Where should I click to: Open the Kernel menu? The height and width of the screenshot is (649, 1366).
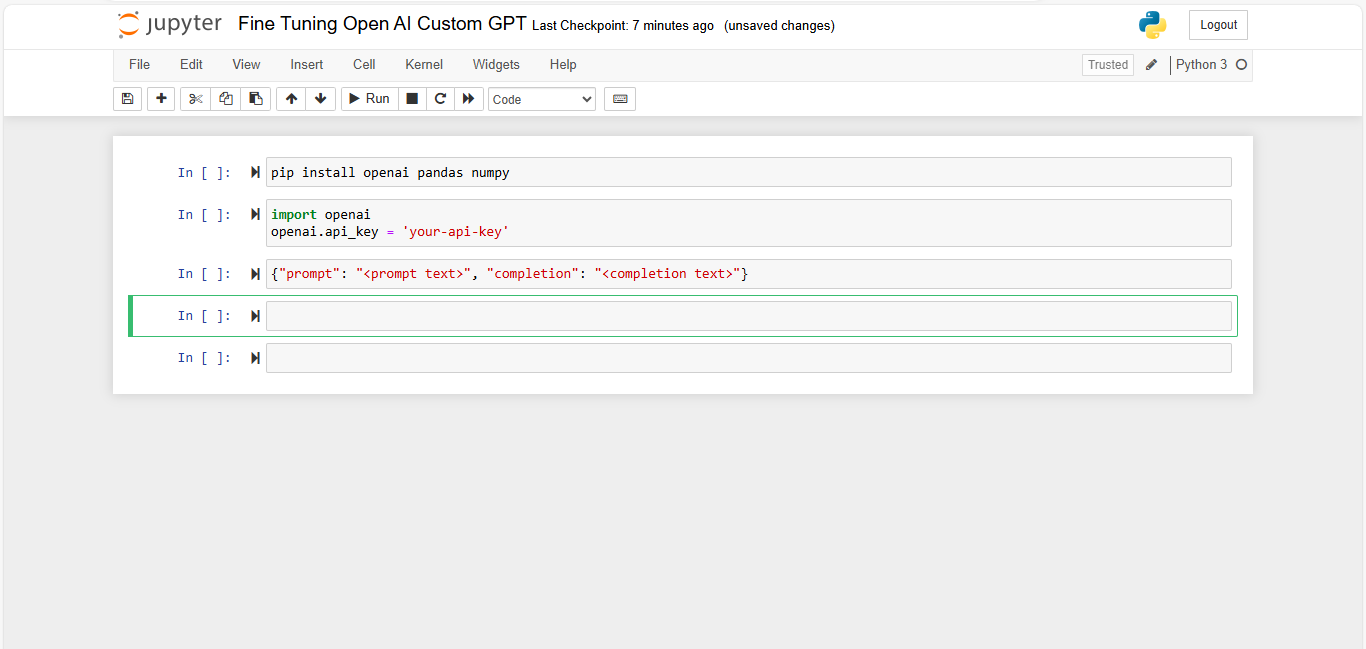[x=423, y=64]
